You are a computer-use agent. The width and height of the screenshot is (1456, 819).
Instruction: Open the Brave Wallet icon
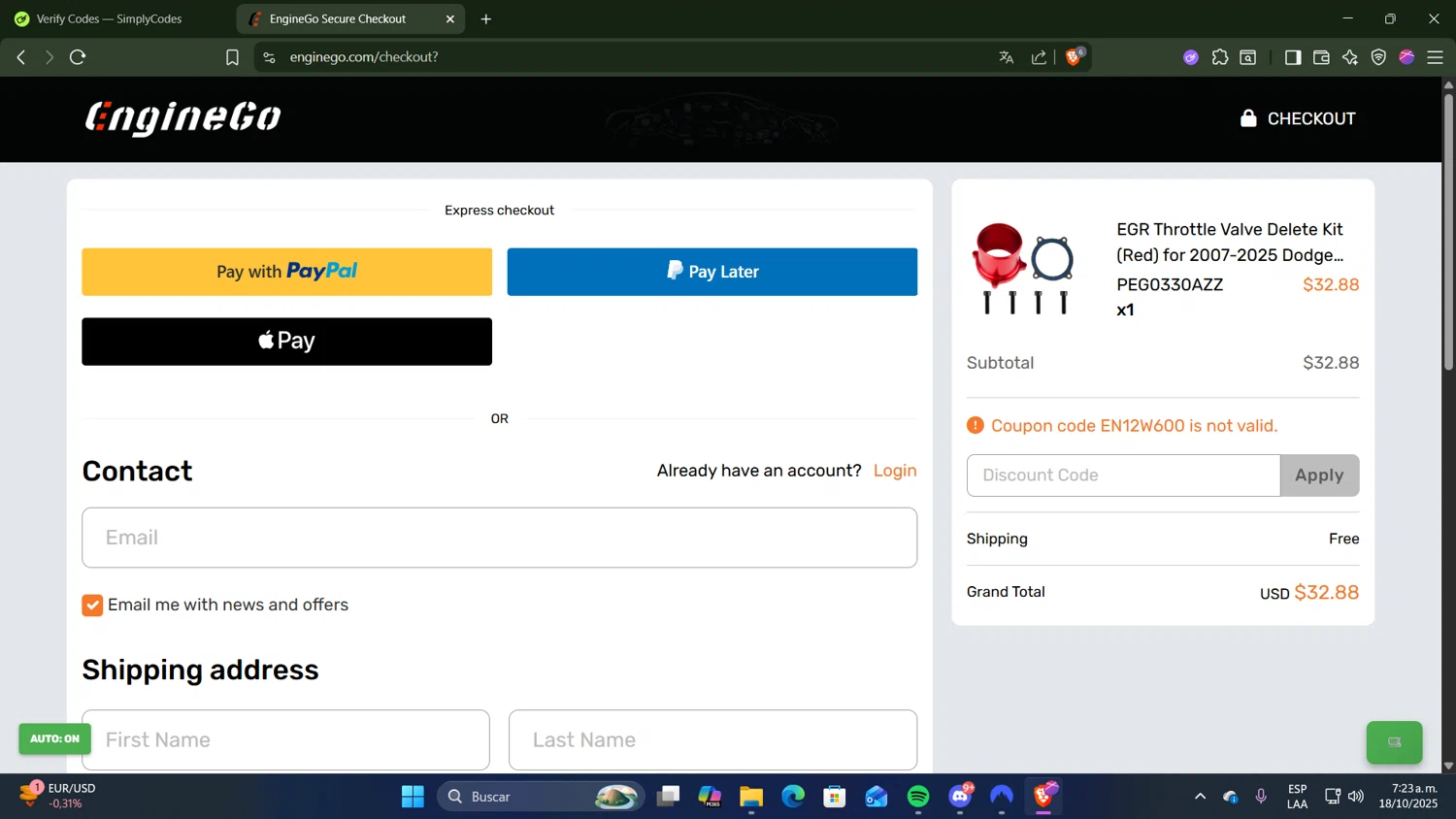pyautogui.click(x=1321, y=57)
